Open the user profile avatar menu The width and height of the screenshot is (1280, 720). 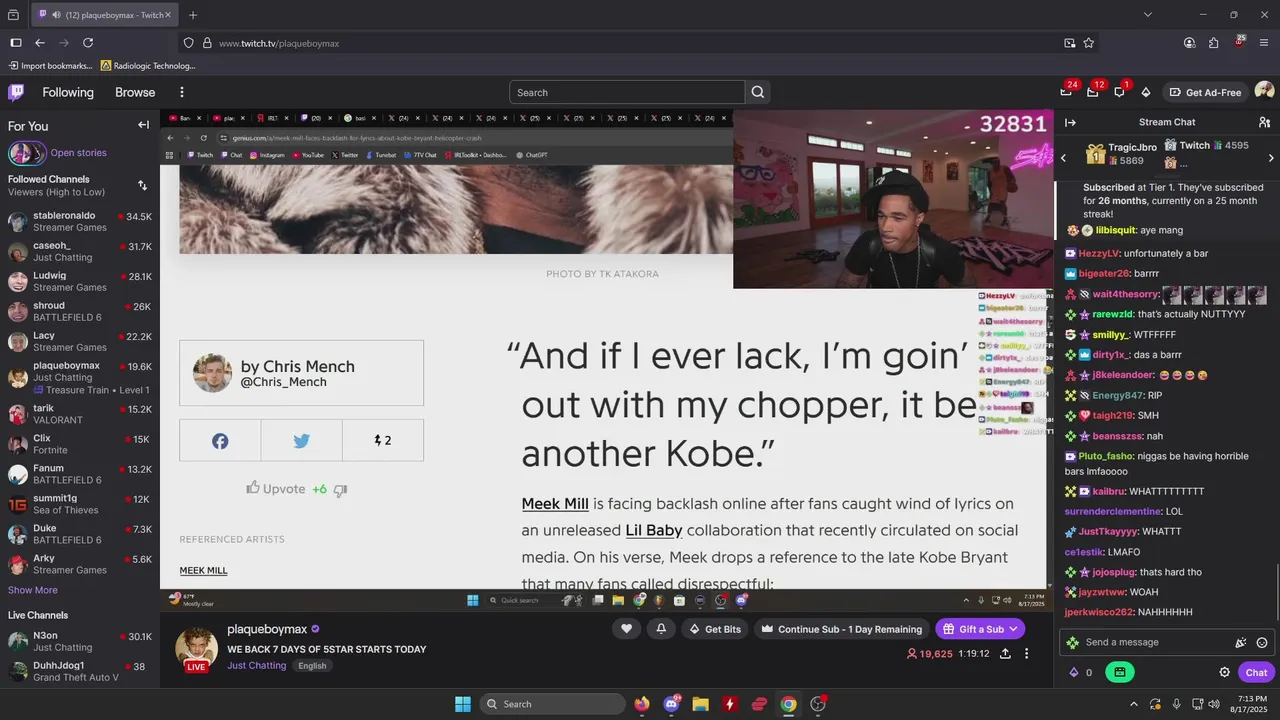[1264, 92]
